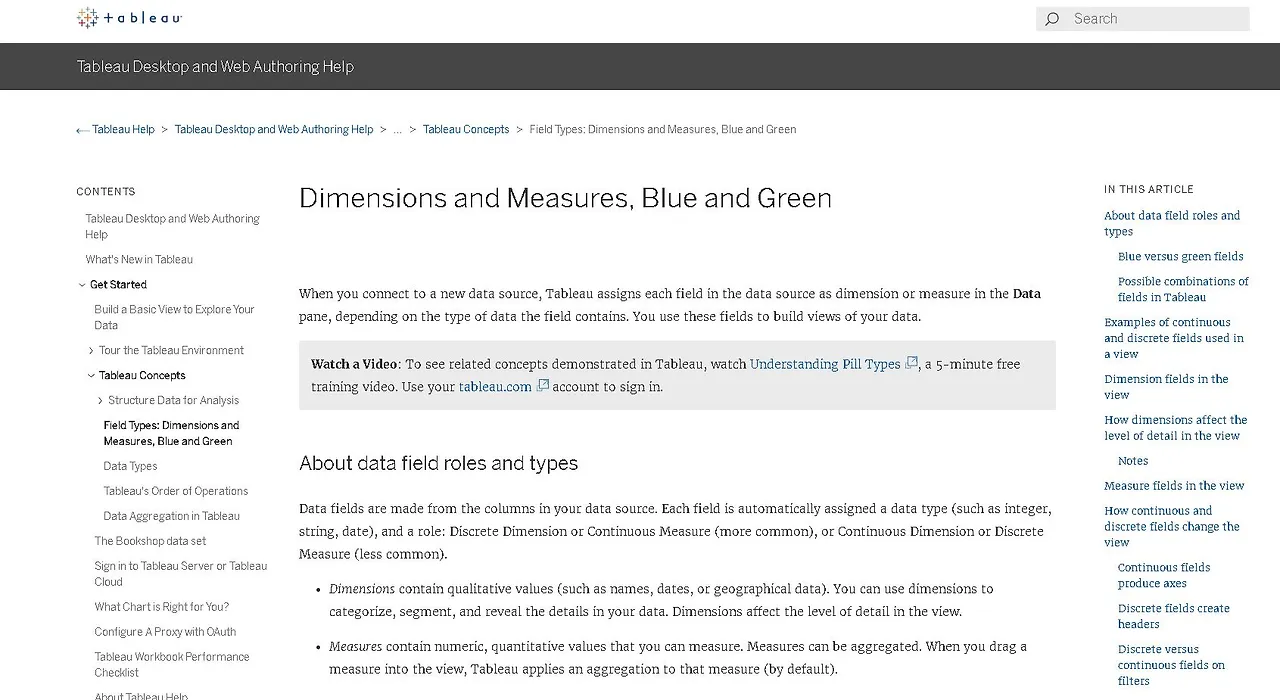Click the About data field roles and types heading
Viewport: 1280px width, 700px height.
pos(438,464)
